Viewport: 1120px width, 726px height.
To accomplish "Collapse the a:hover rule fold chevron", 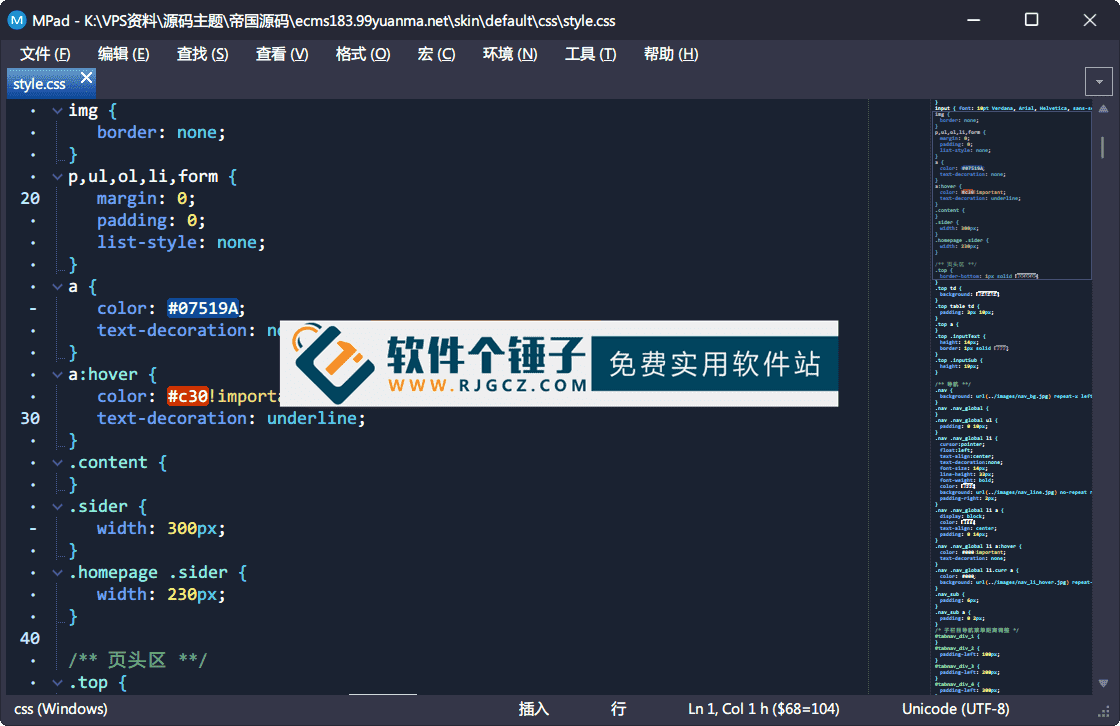I will [57, 374].
